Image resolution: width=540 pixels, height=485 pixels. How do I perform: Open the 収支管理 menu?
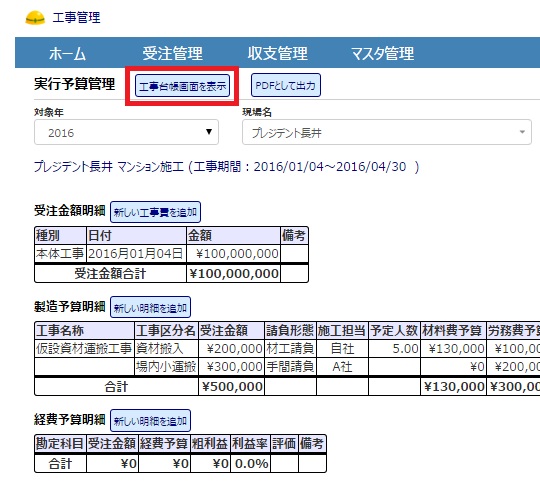(278, 53)
